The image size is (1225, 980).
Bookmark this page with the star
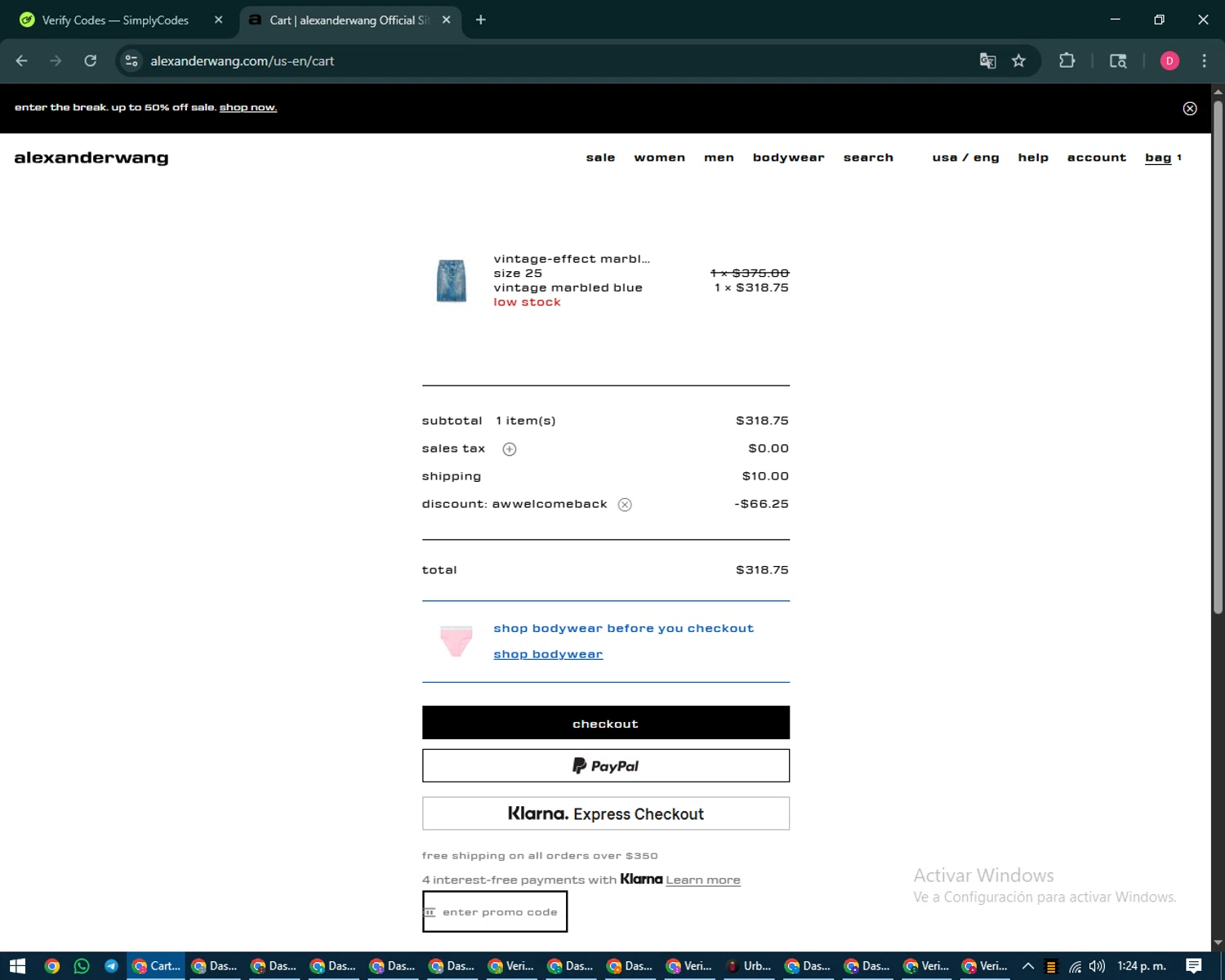click(x=1018, y=60)
